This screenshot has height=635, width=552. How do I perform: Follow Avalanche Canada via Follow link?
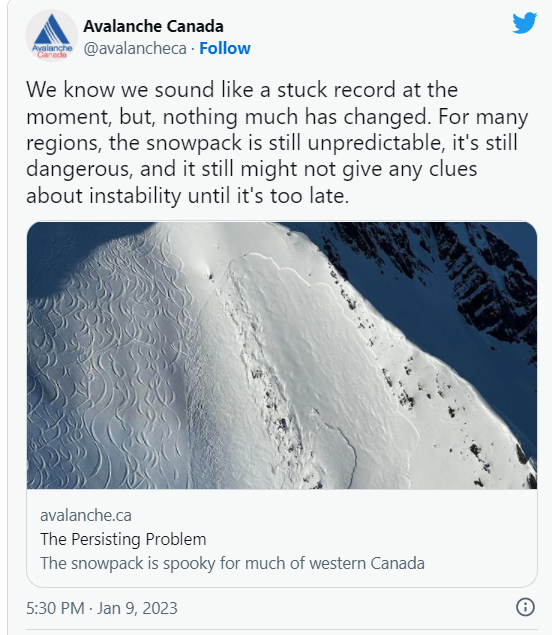click(225, 48)
